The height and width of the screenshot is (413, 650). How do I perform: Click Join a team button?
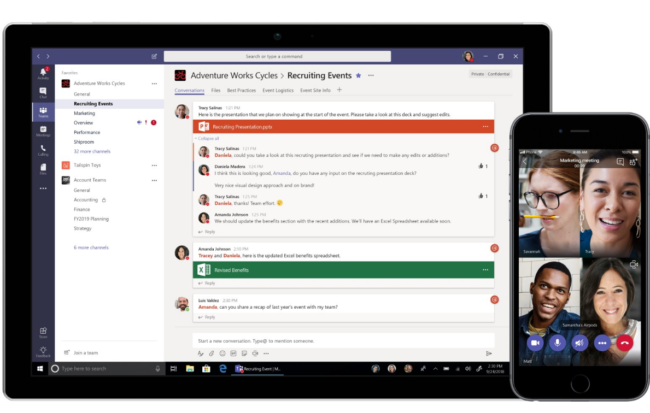click(81, 353)
